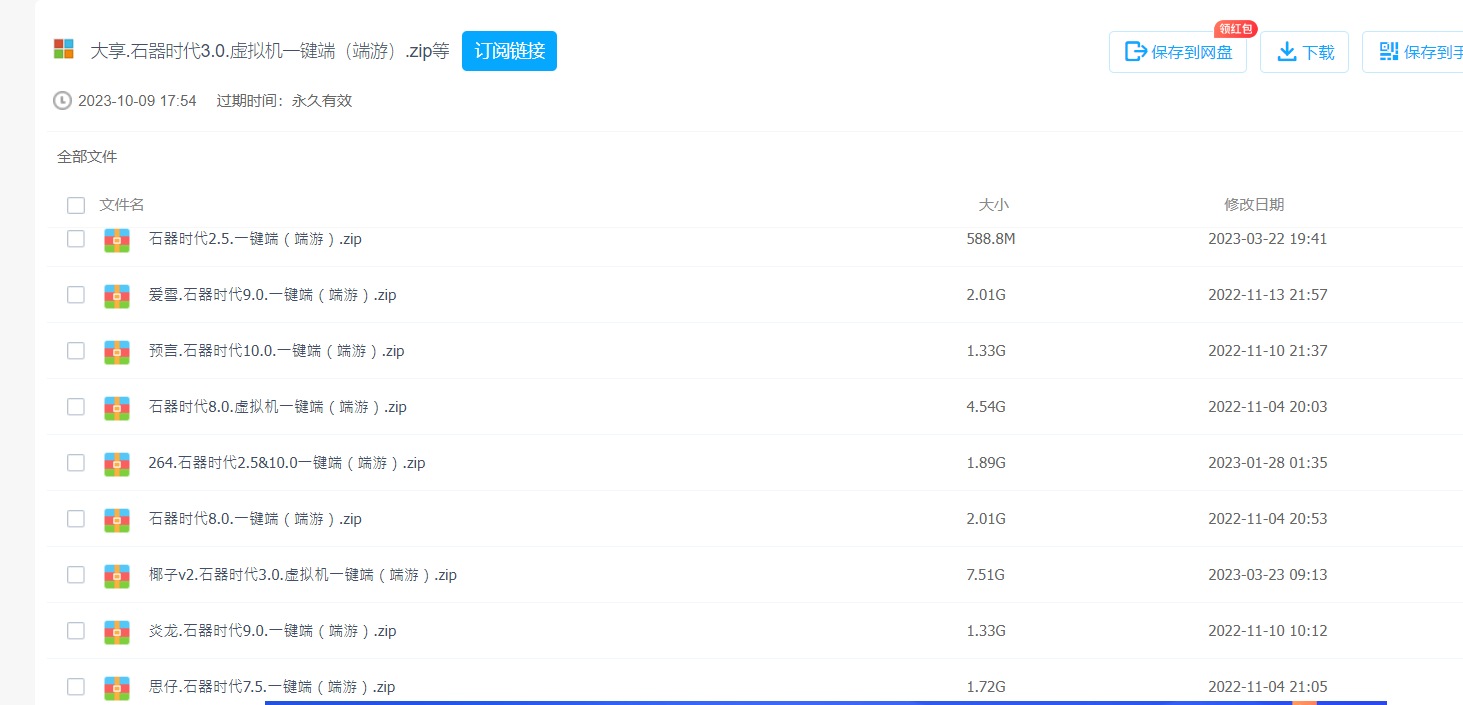The image size is (1463, 705).
Task: Click the zip icon beside 石器时代2.5.一键端
Action: pyautogui.click(x=117, y=239)
